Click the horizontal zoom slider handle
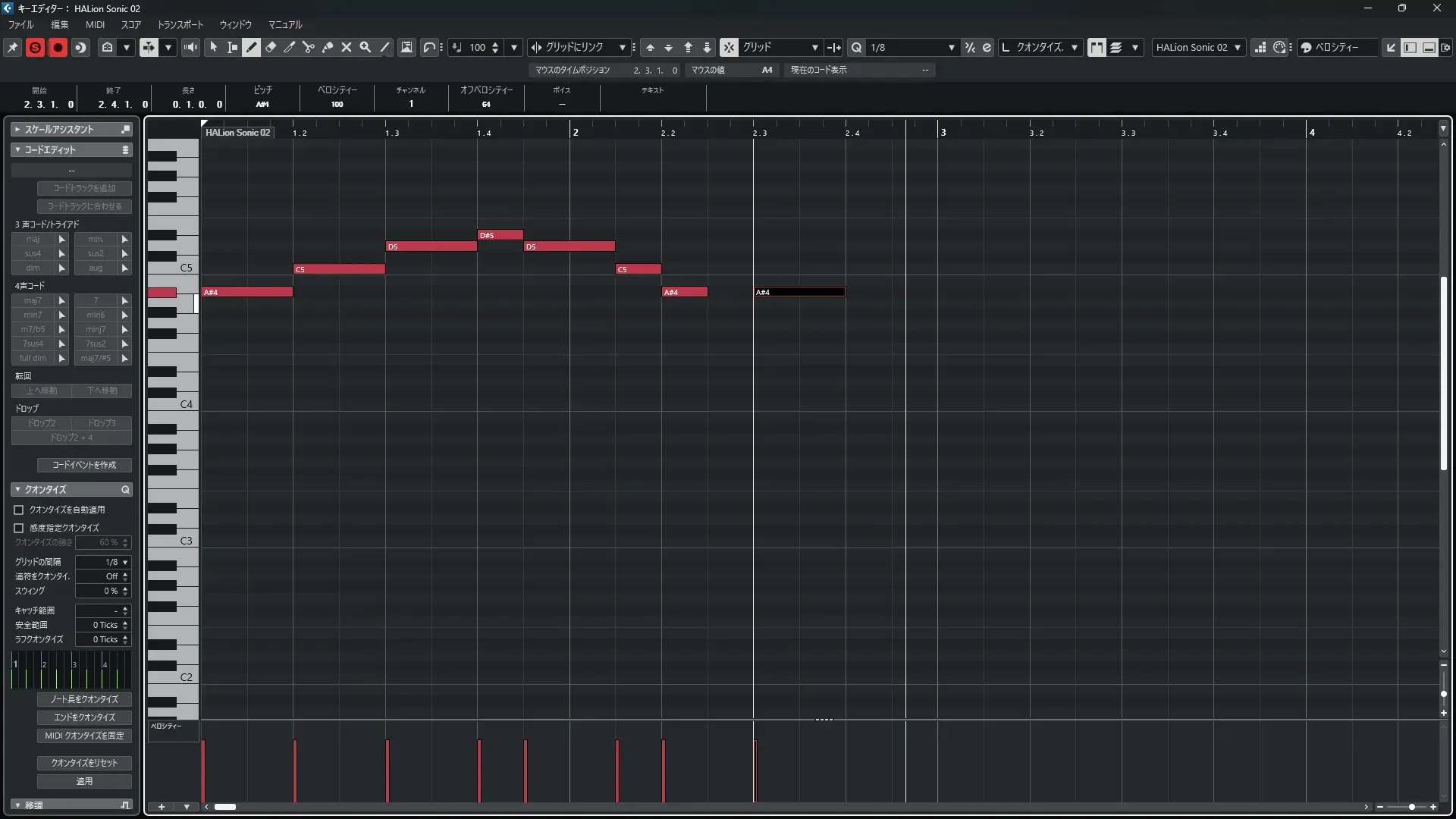This screenshot has width=1456, height=819. pos(1411,807)
